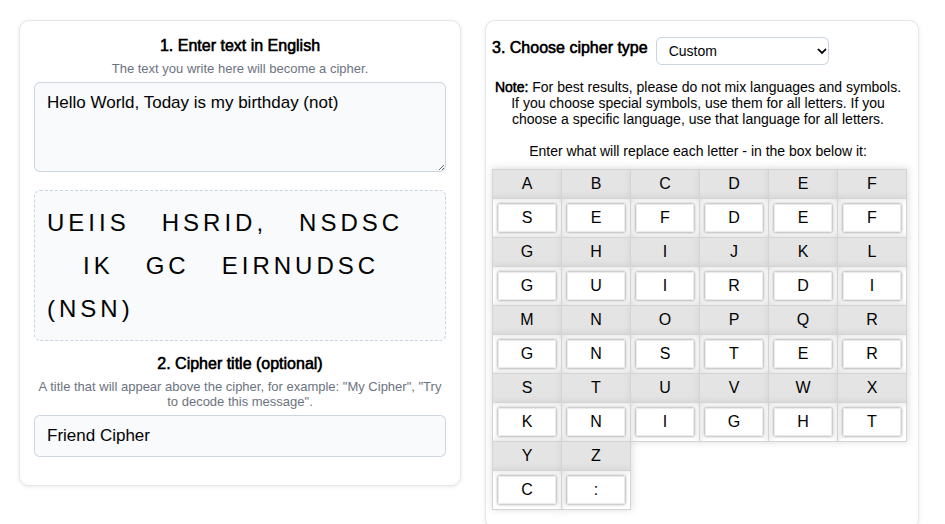The image size is (945, 524).
Task: Select the replacement box below letter W
Action: pyautogui.click(x=803, y=422)
